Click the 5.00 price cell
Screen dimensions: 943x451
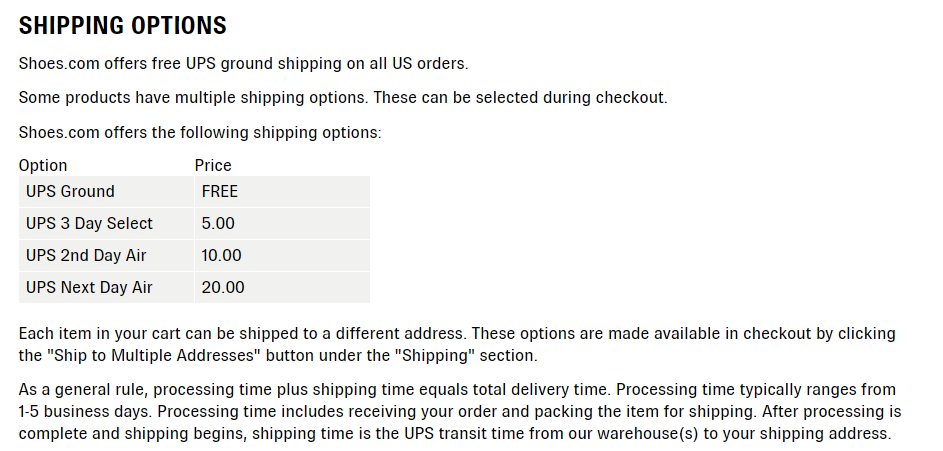click(282, 224)
